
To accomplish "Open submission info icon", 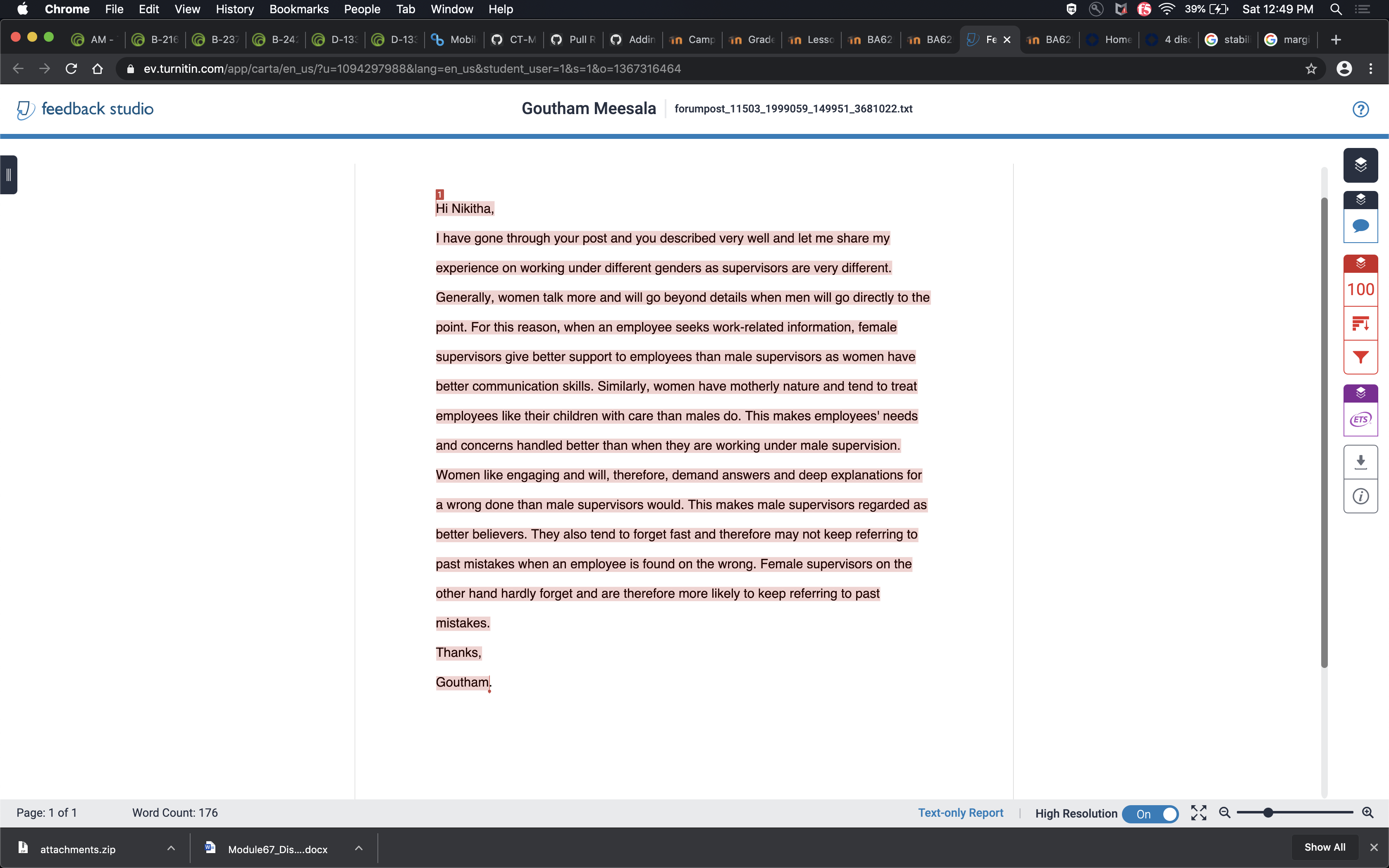I will pyautogui.click(x=1360, y=496).
